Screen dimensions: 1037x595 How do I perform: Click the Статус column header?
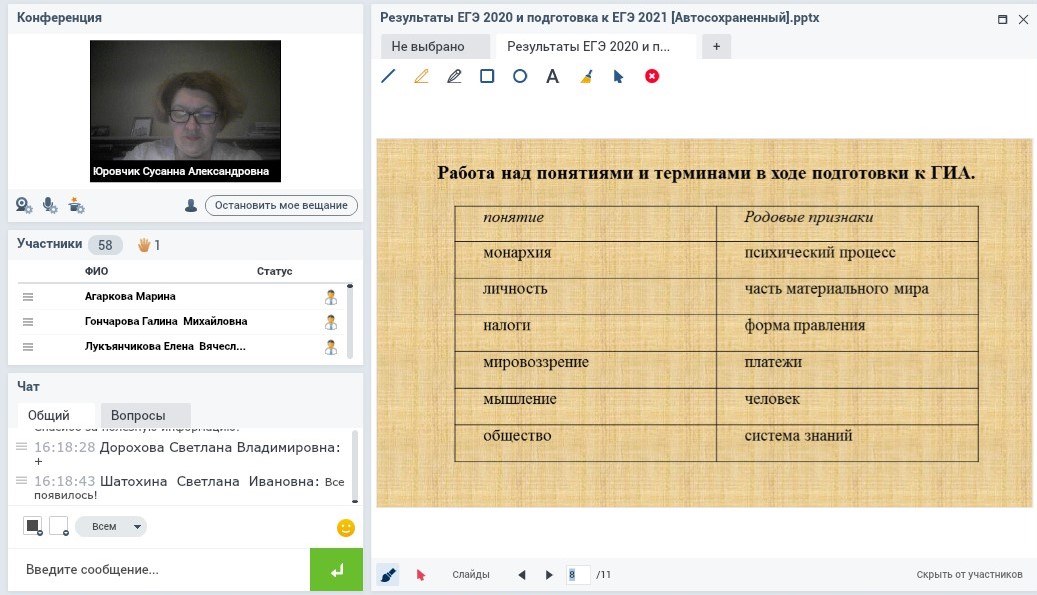(274, 271)
